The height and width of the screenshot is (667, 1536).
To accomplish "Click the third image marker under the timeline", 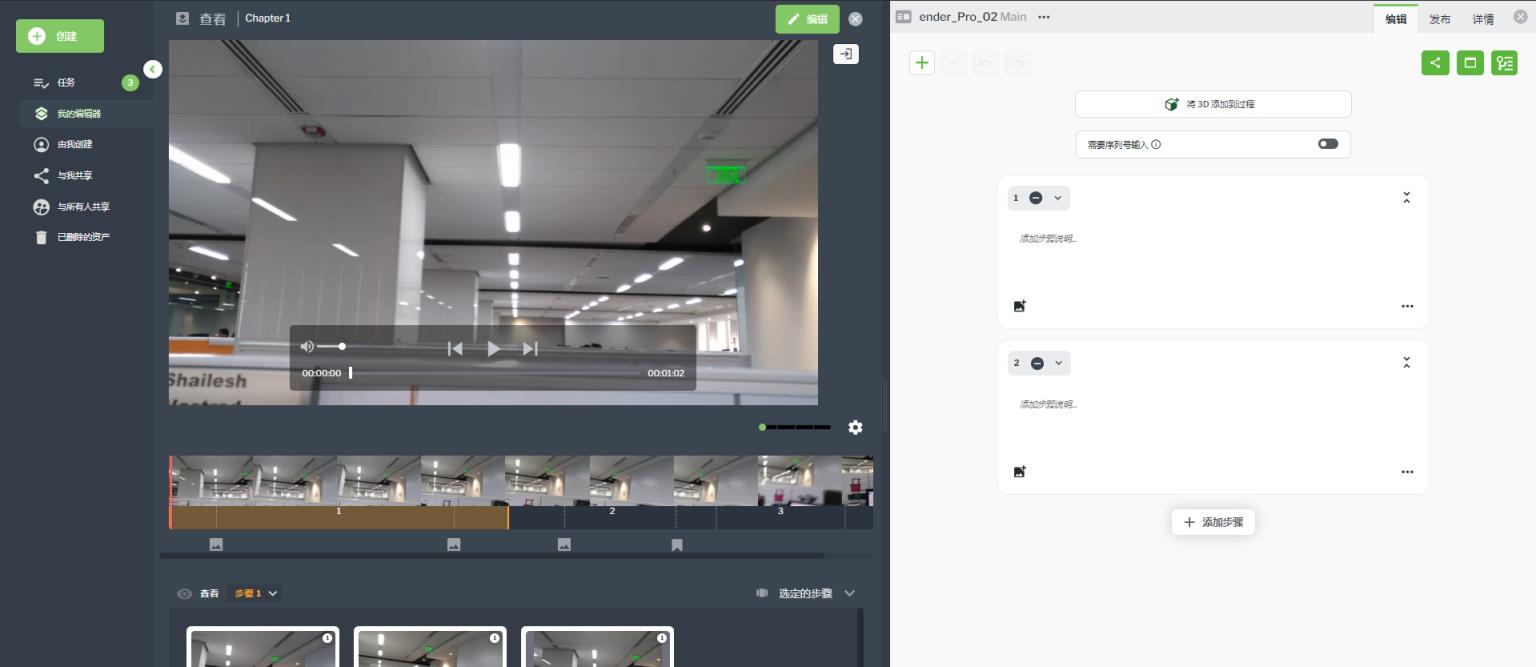I will tap(564, 545).
